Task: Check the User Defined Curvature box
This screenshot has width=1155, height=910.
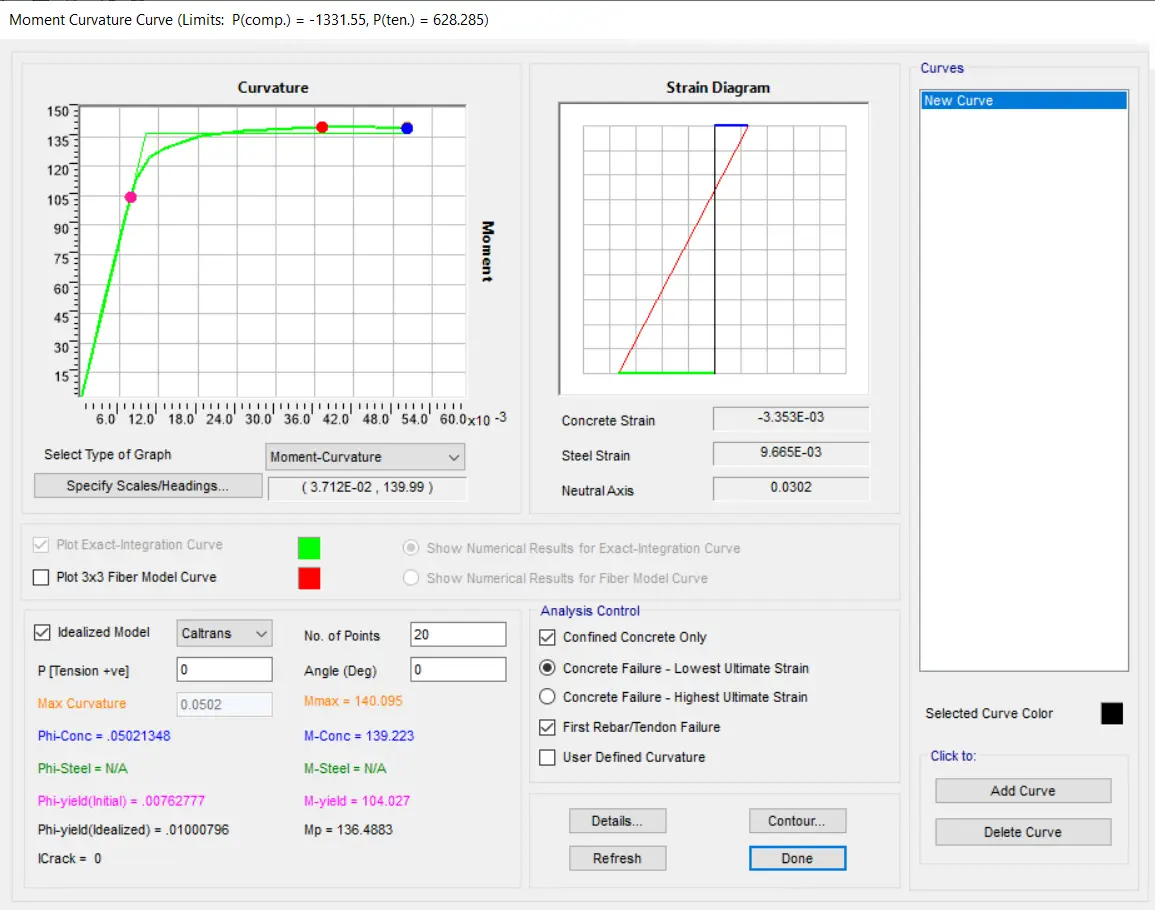Action: [547, 757]
